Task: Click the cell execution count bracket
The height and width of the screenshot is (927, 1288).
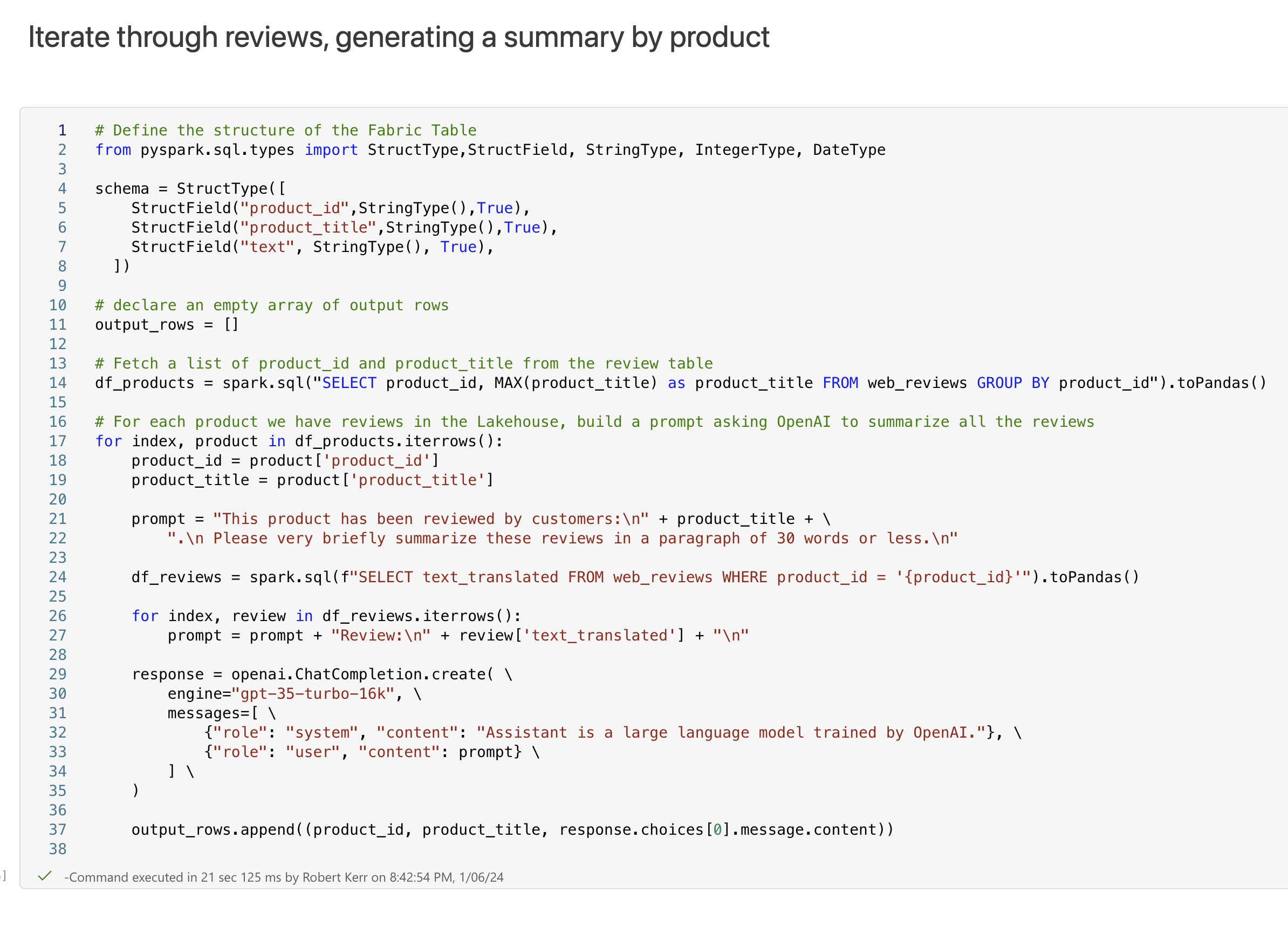Action: pos(3,875)
